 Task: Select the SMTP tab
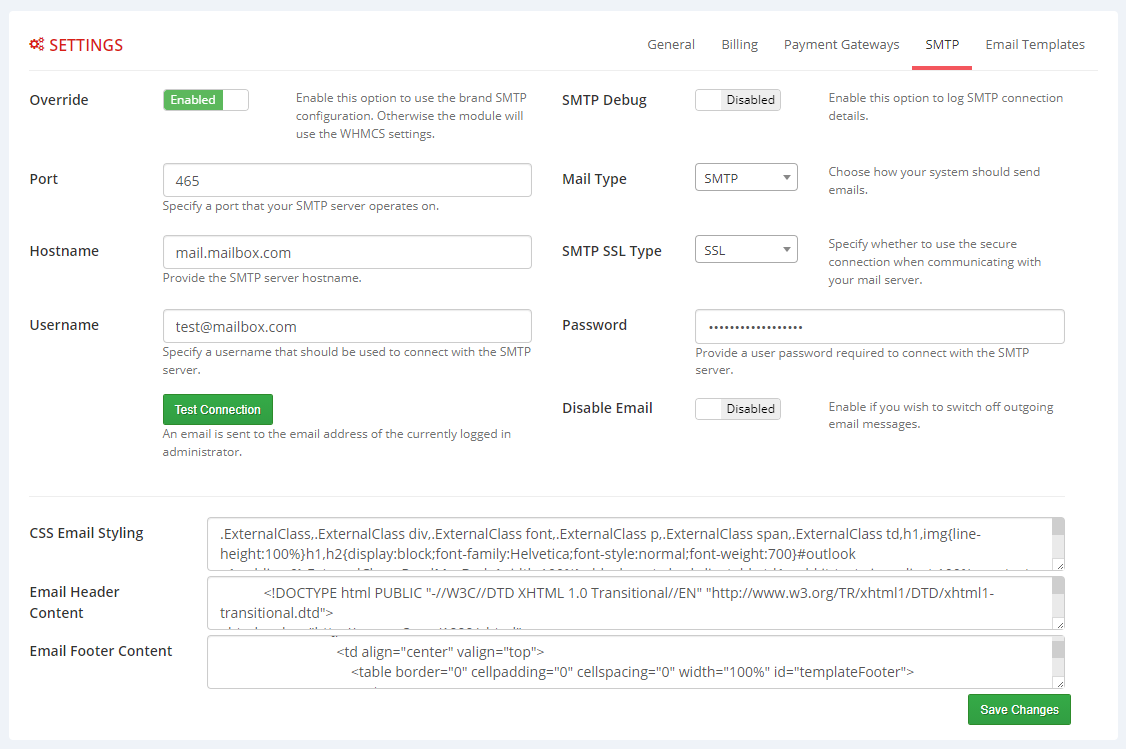click(941, 44)
